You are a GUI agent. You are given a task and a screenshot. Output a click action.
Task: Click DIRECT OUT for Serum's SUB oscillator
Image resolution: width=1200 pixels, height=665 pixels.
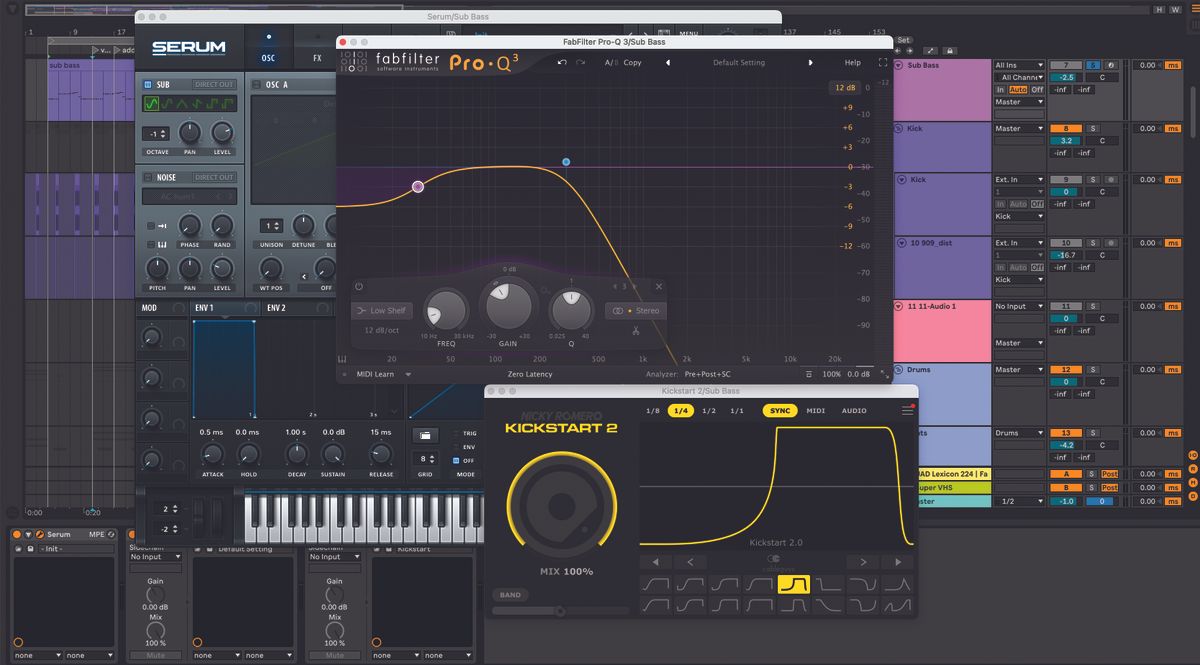(215, 84)
